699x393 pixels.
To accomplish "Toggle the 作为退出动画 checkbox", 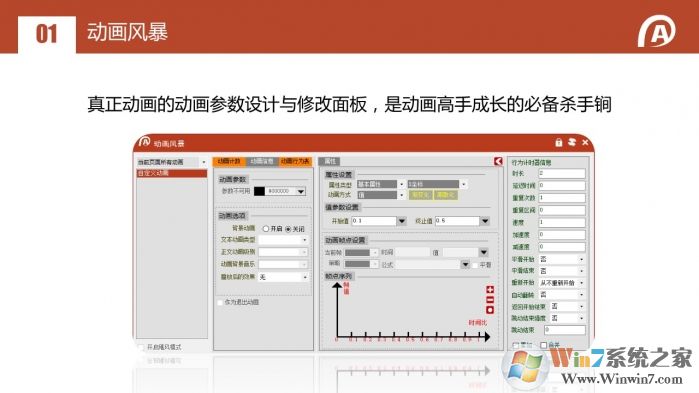I will (x=220, y=303).
